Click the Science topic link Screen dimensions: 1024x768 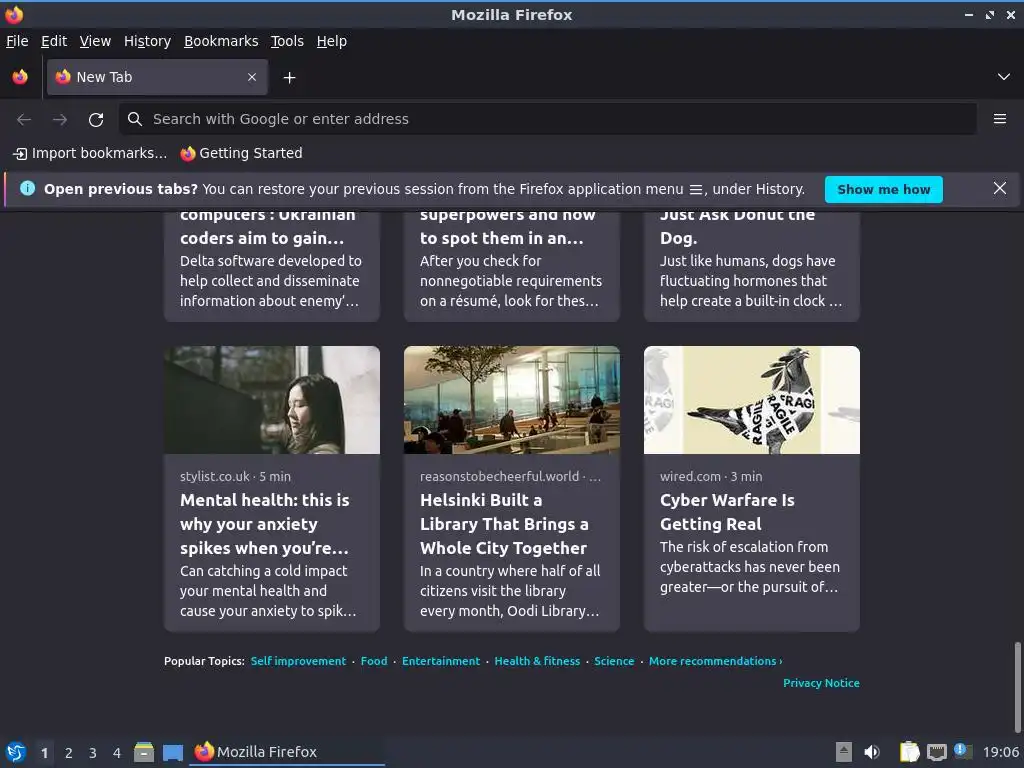click(614, 661)
